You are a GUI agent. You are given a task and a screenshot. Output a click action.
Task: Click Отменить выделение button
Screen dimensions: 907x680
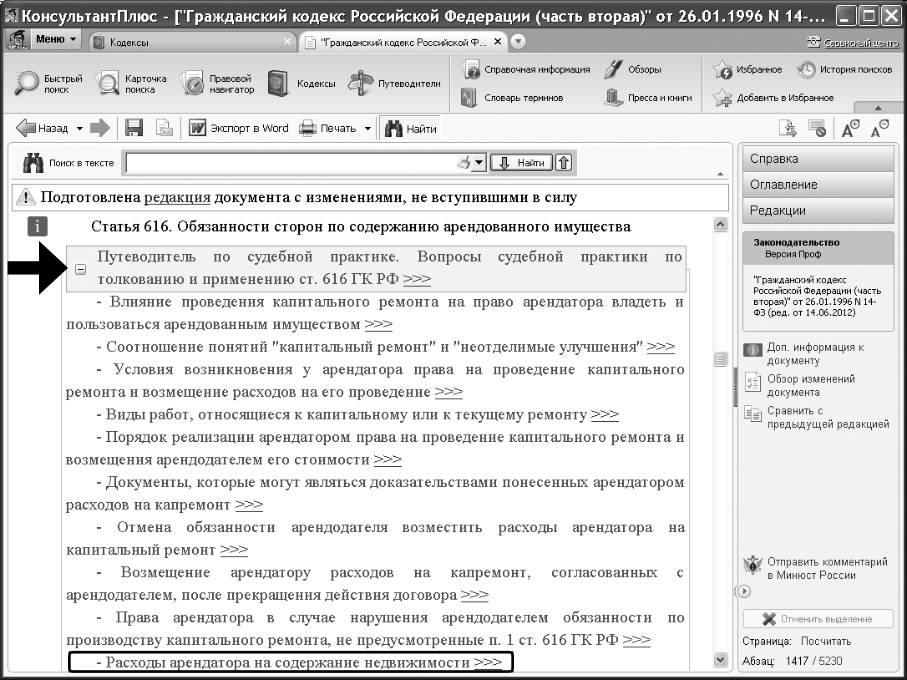coord(818,619)
